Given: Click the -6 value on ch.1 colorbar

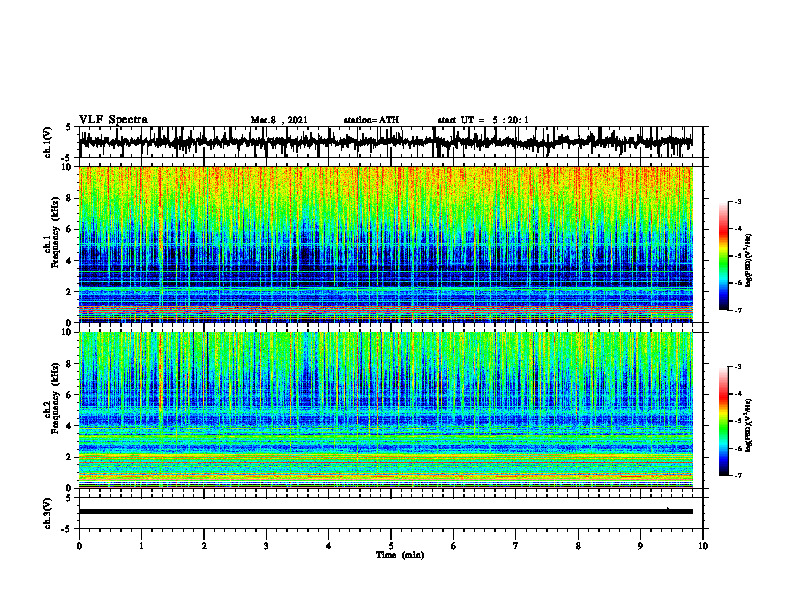Looking at the screenshot, I should 737,283.
